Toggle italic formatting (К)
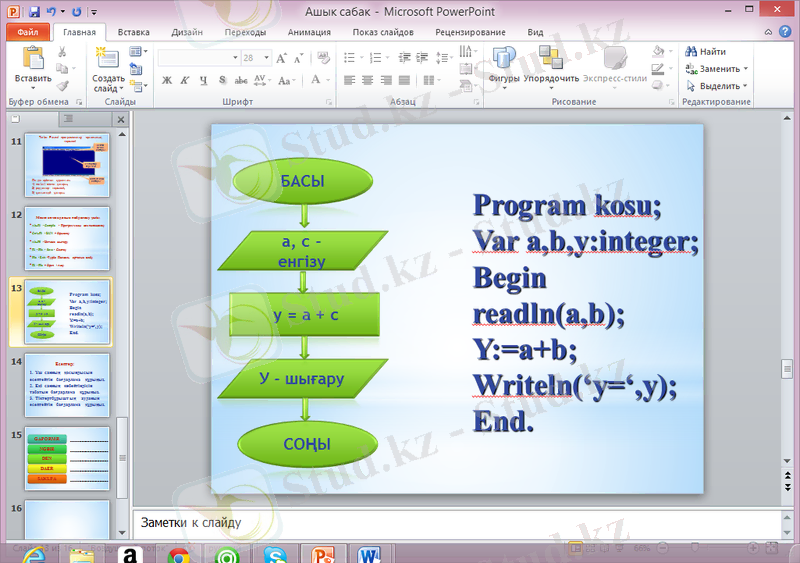 point(185,81)
